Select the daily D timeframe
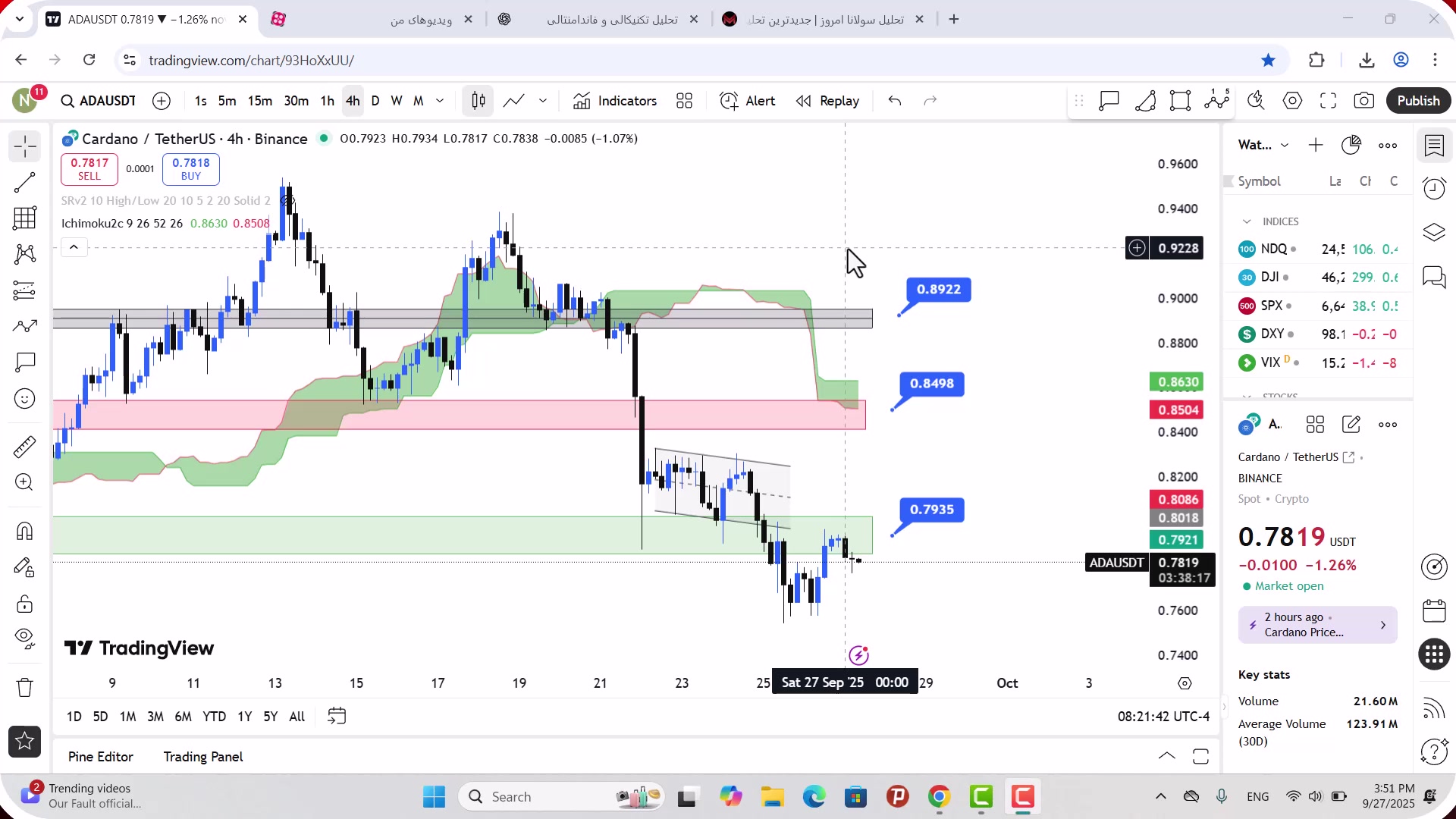 [x=375, y=101]
